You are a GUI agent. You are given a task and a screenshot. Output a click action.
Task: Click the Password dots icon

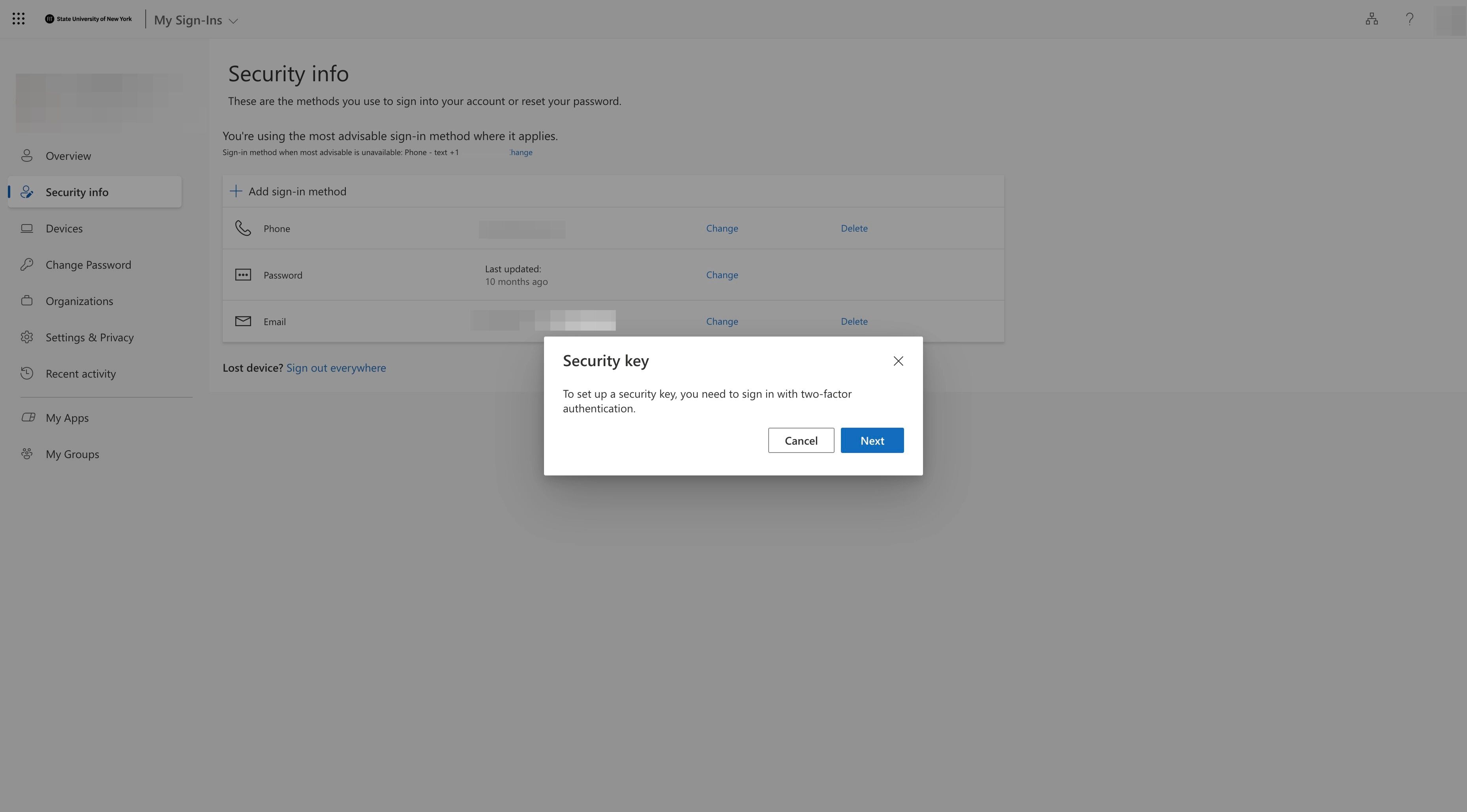243,275
